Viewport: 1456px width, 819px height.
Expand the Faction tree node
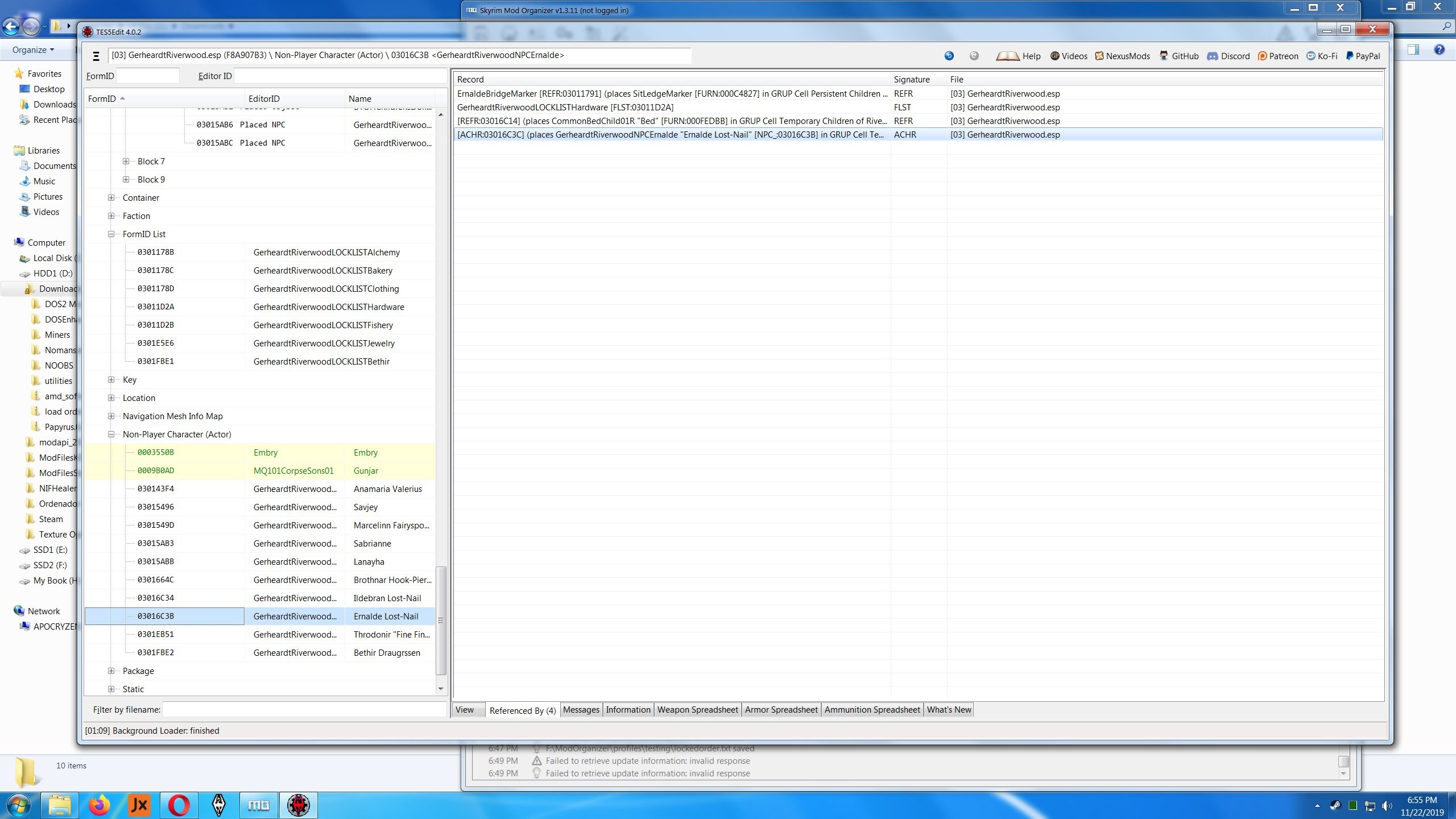[111, 216]
